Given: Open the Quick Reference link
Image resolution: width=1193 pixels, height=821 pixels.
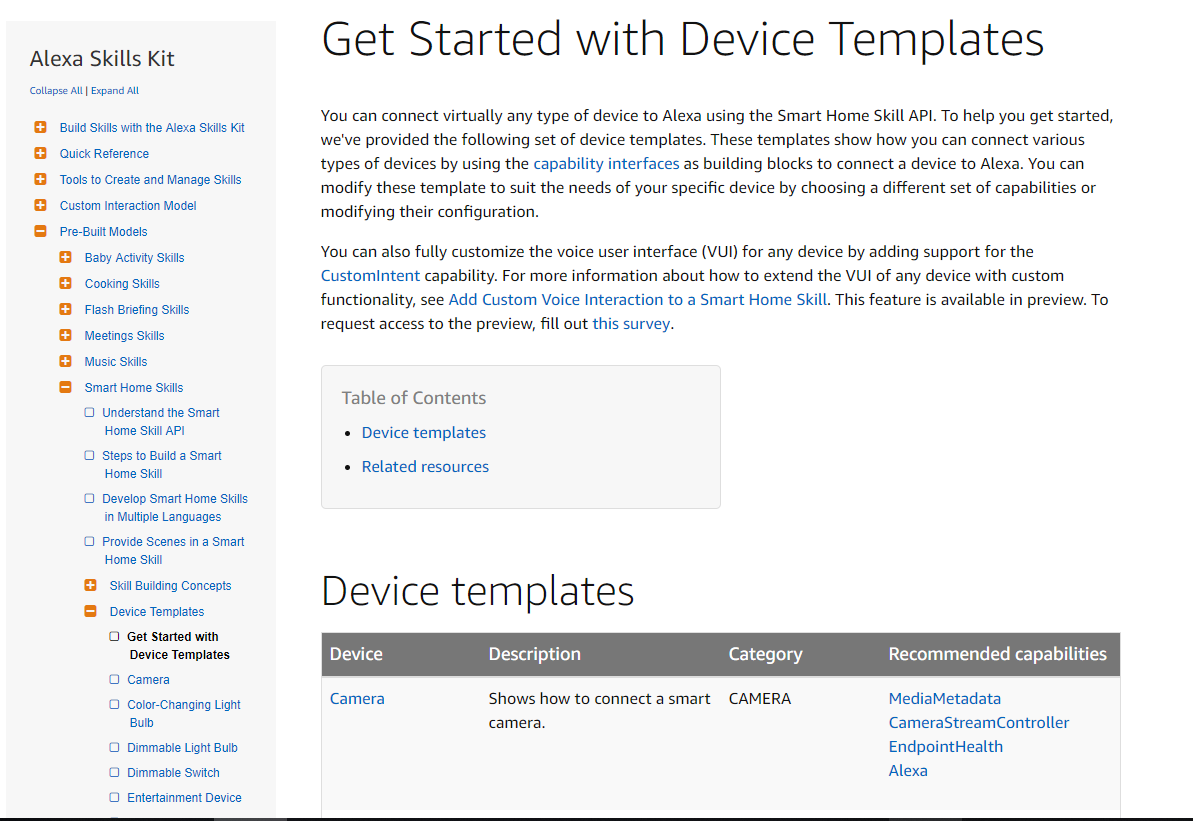Looking at the screenshot, I should pyautogui.click(x=104, y=154).
